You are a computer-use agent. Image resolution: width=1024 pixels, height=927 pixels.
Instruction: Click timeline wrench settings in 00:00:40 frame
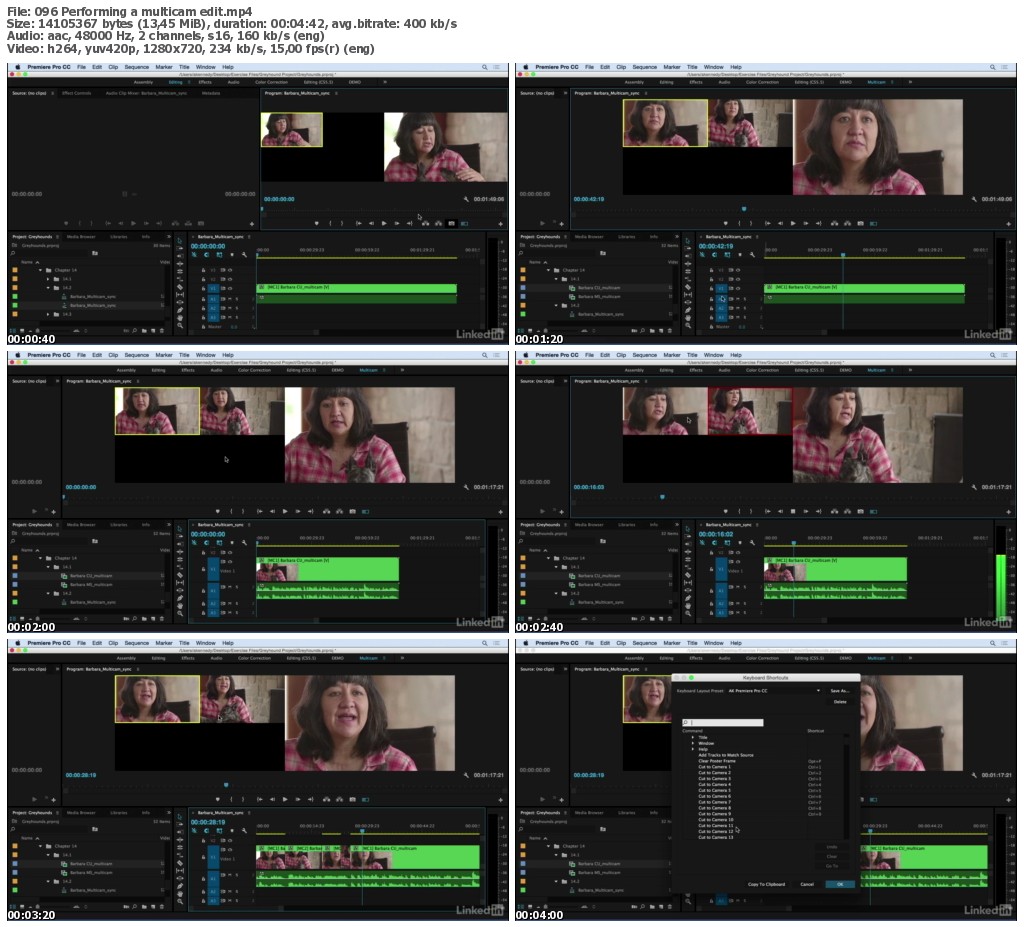(x=244, y=255)
